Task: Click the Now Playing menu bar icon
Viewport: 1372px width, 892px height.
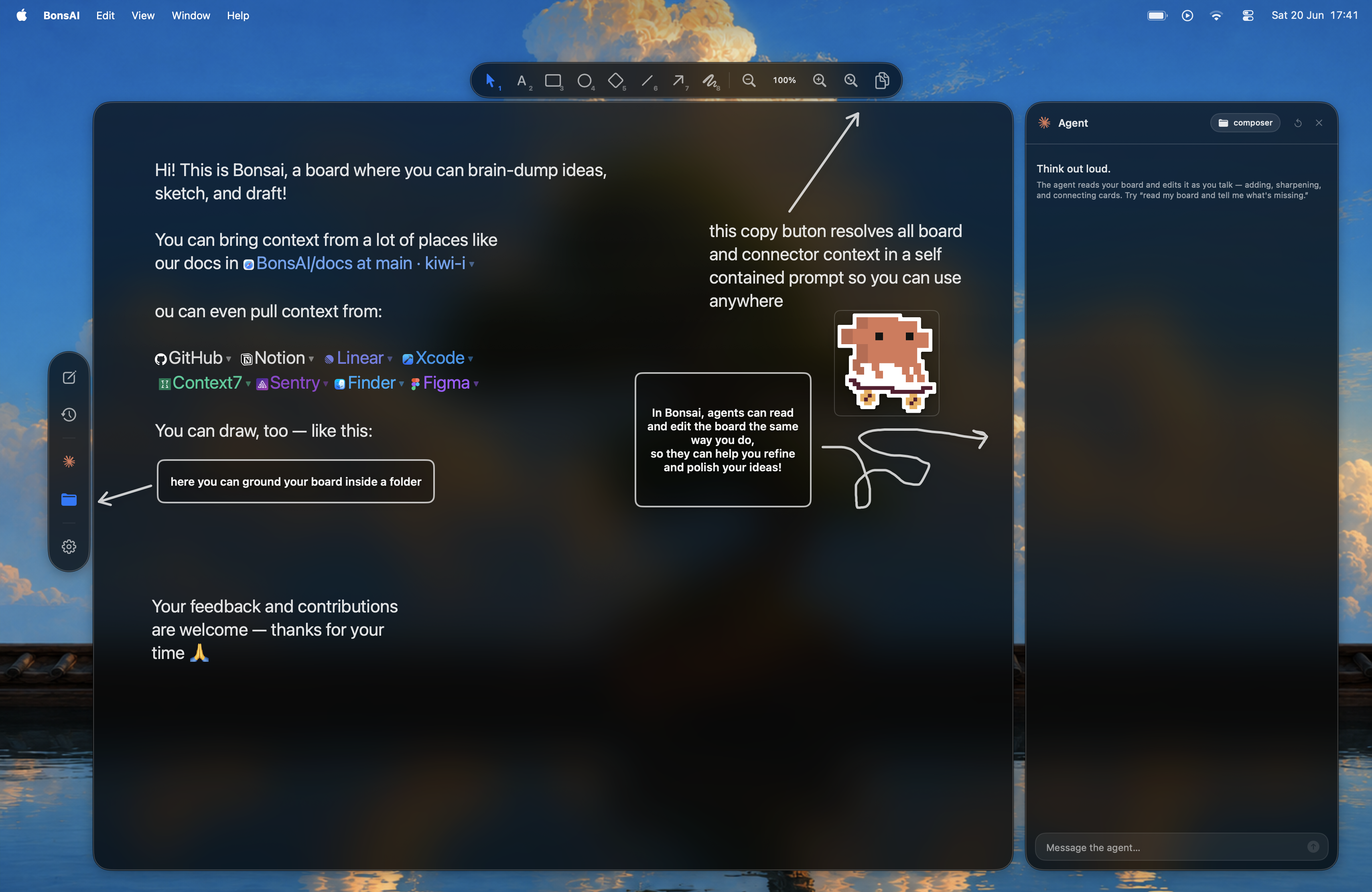Action: tap(1187, 16)
